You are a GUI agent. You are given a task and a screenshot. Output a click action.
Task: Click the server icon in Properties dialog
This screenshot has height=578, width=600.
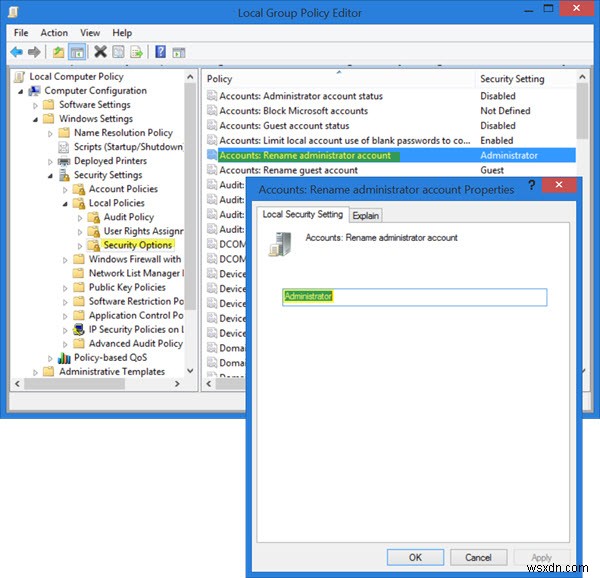(x=280, y=244)
